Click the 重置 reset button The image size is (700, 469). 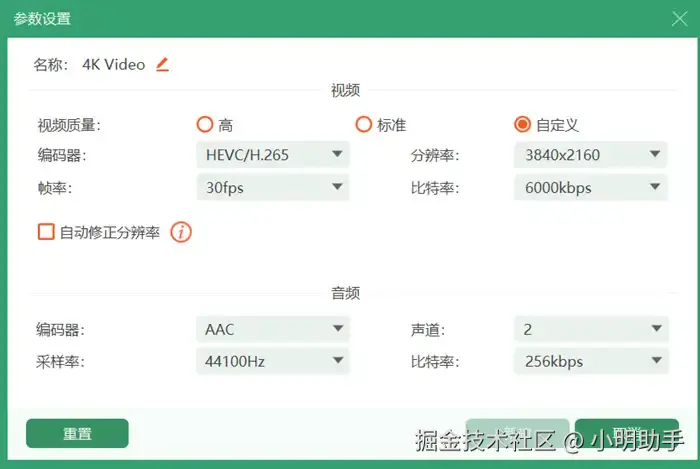[77, 433]
